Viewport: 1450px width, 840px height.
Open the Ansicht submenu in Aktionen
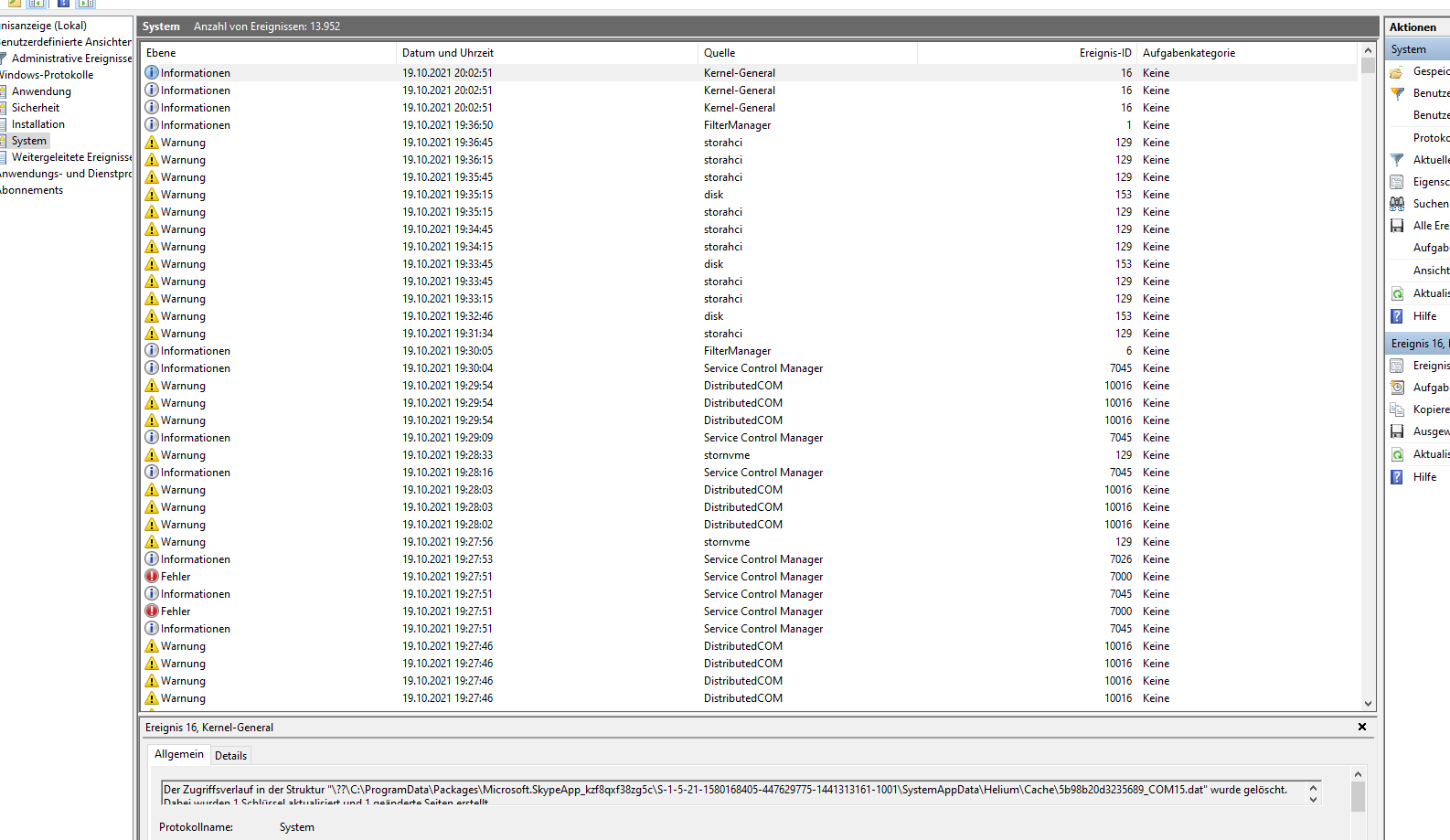coord(1431,271)
